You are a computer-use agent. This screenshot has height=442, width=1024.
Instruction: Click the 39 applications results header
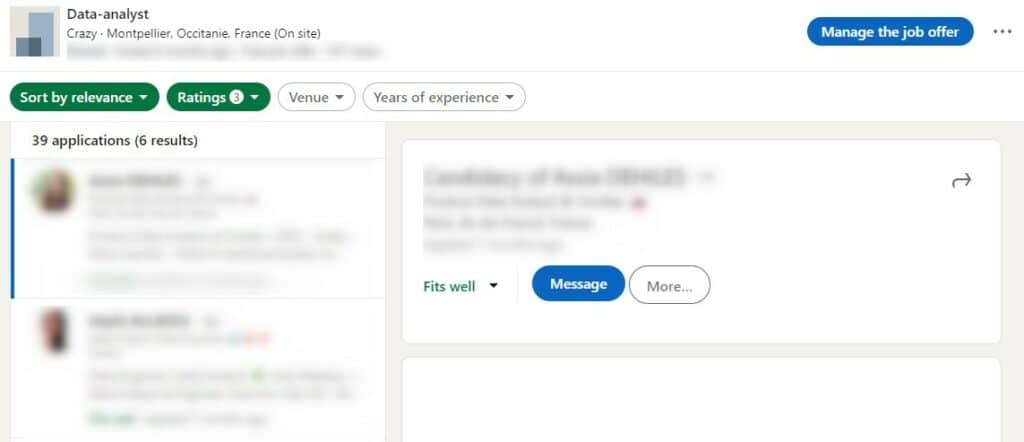click(115, 140)
